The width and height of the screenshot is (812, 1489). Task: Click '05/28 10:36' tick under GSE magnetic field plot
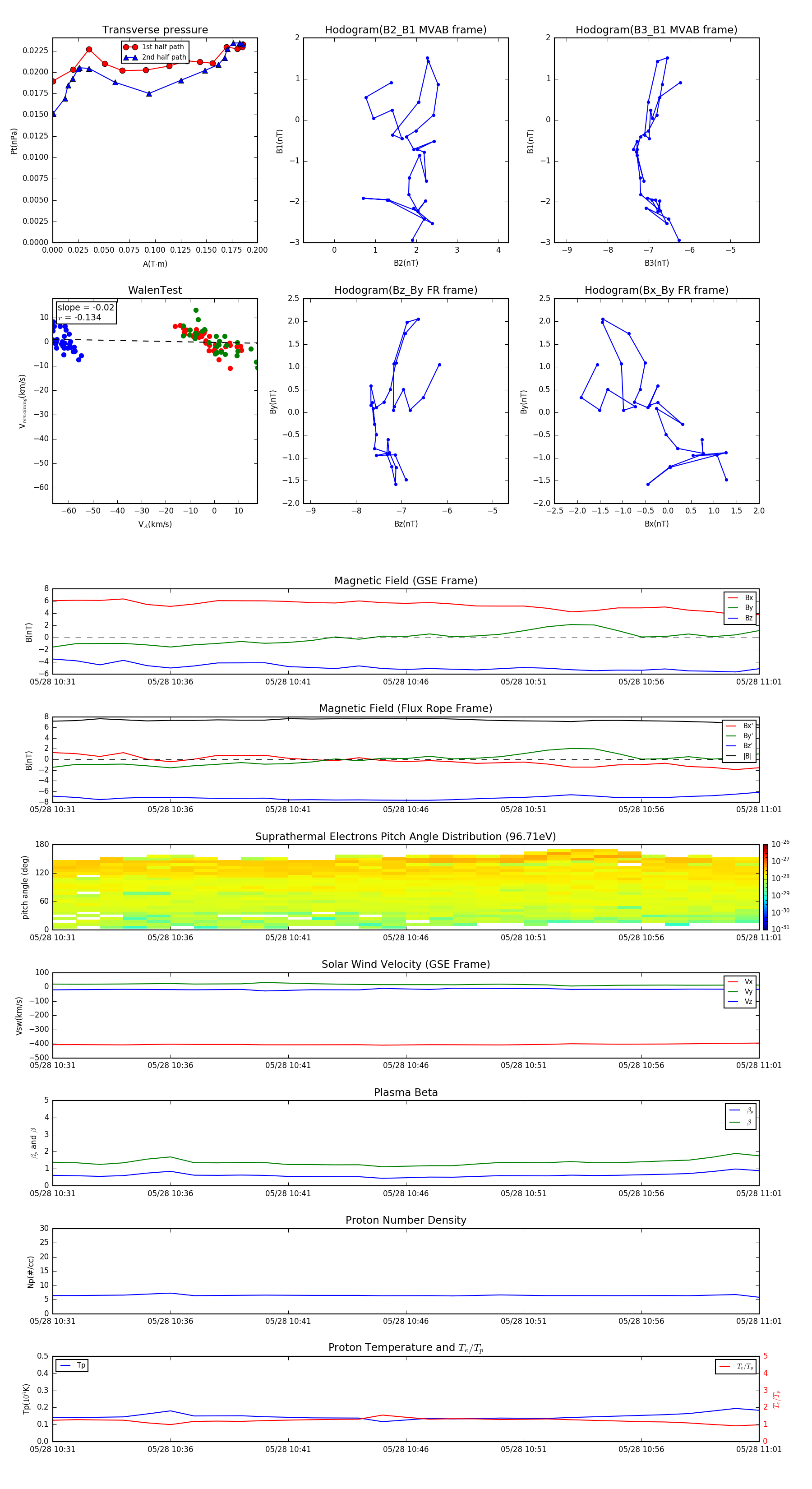pyautogui.click(x=171, y=681)
